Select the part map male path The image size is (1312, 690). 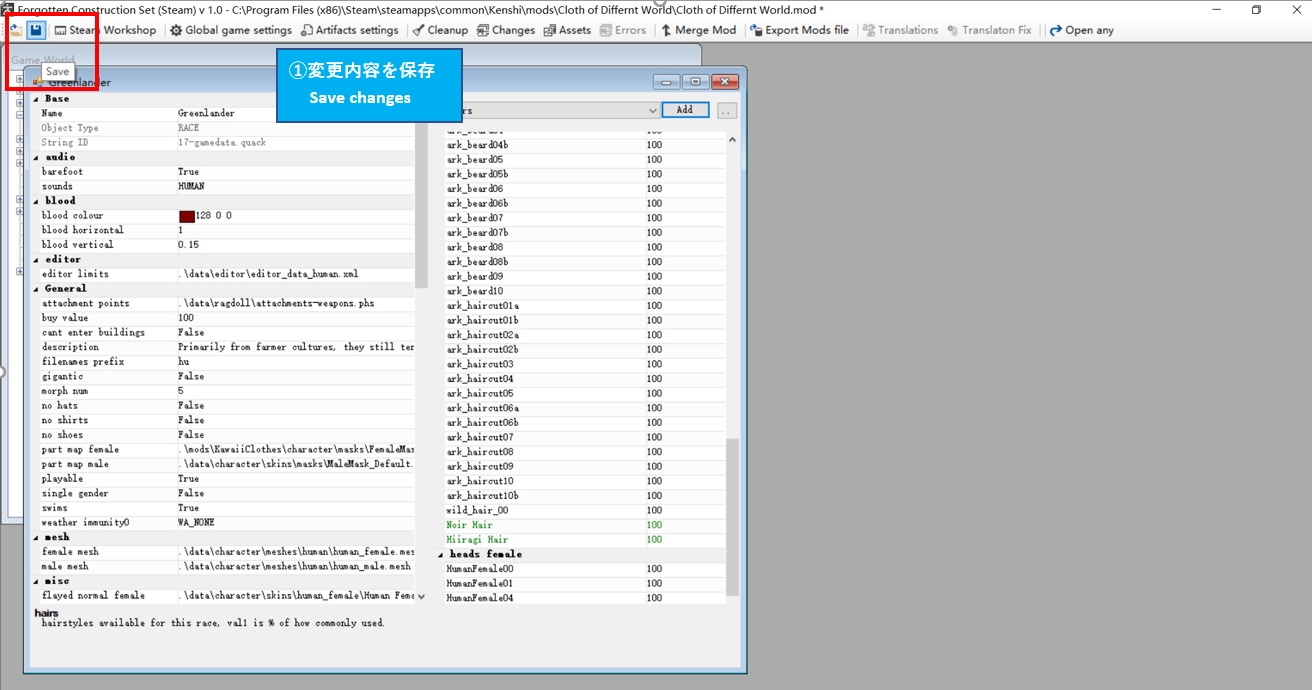tap(295, 464)
